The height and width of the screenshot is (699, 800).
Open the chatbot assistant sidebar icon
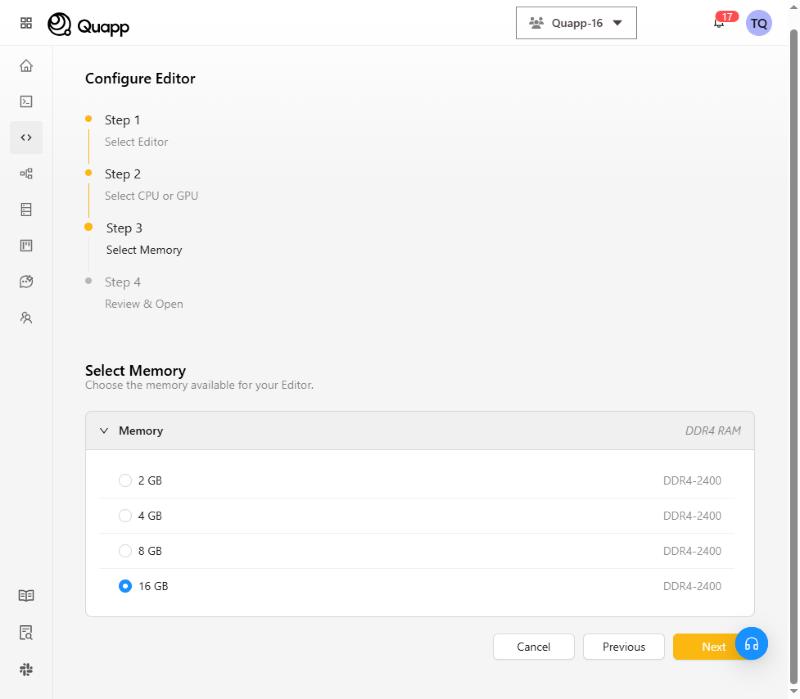(26, 282)
